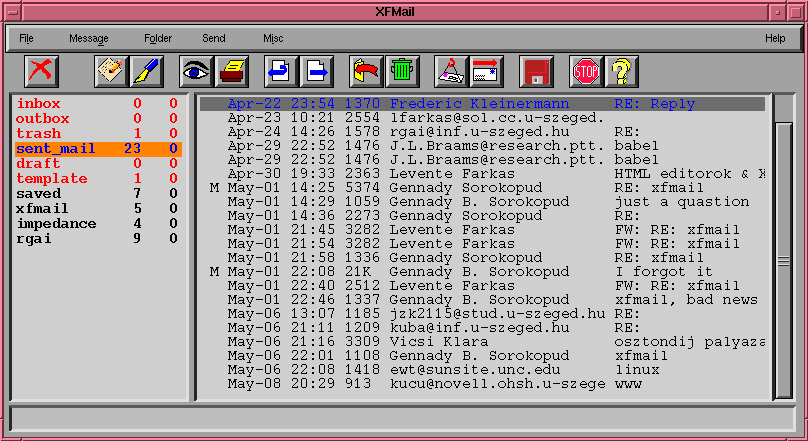The image size is (808, 441).
Task: Click the fountain pen compose icon
Action: (x=147, y=71)
